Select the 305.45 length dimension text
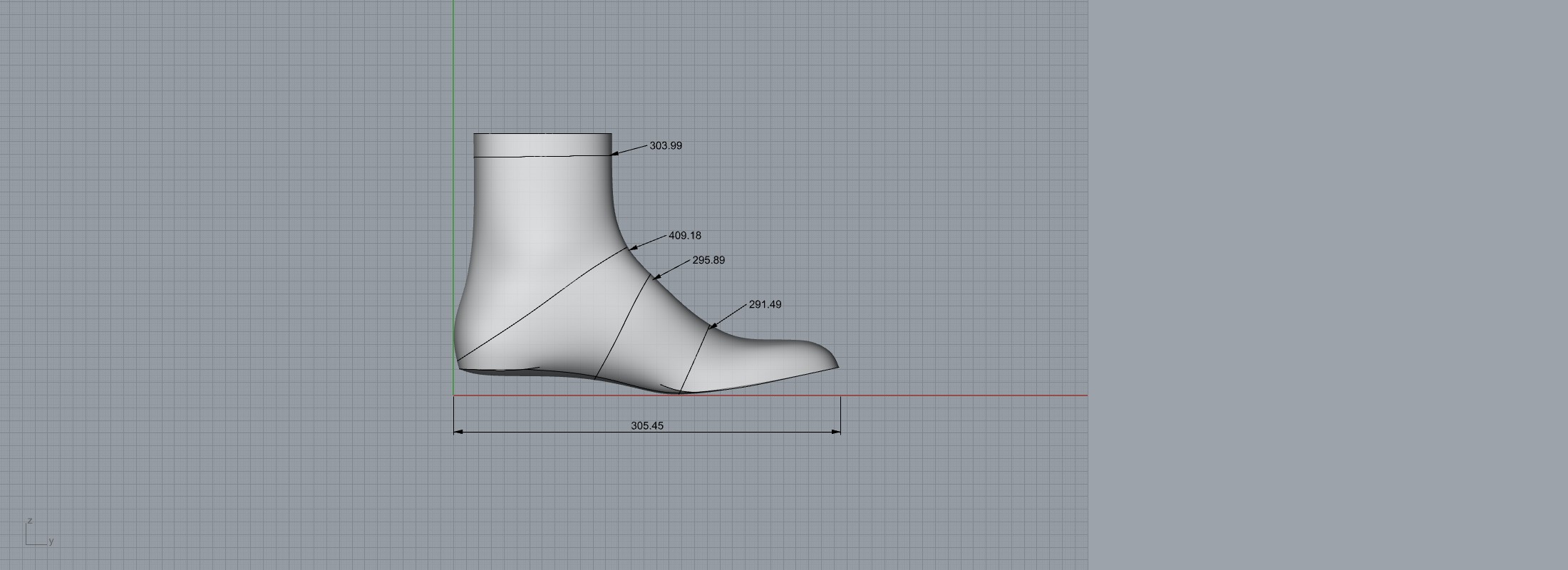 tap(646, 425)
